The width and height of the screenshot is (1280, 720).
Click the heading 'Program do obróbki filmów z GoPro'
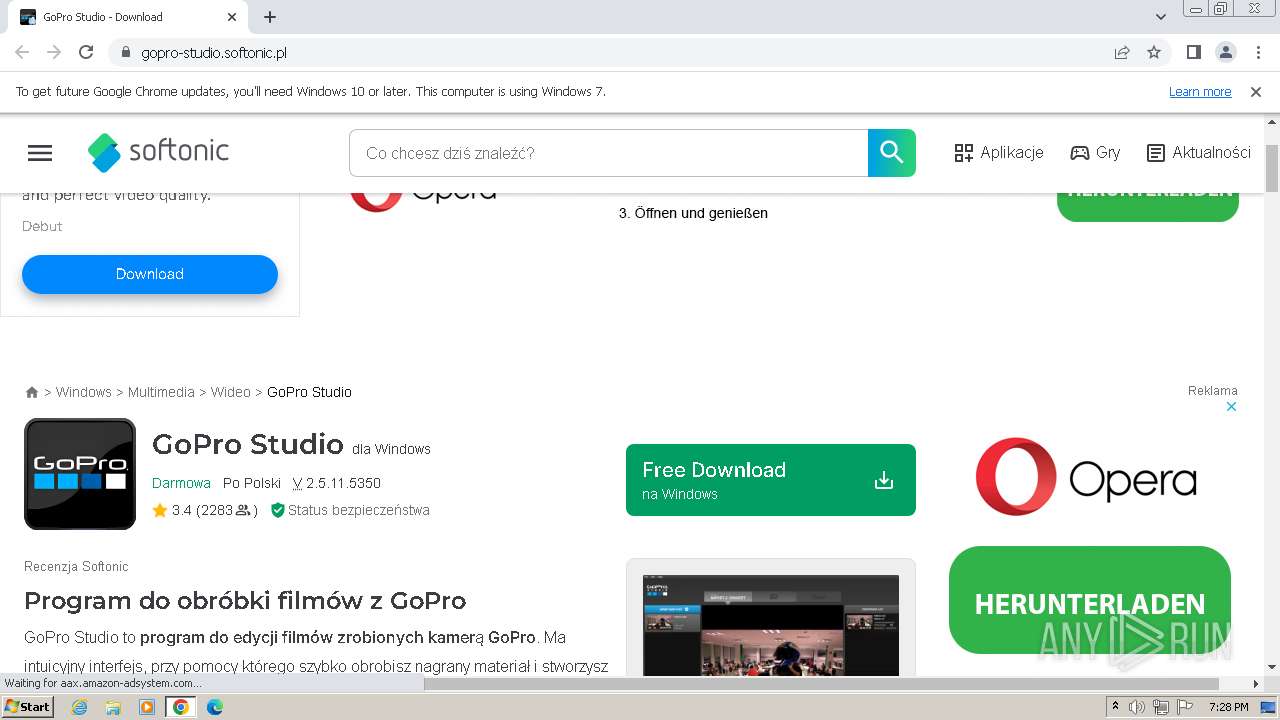tap(245, 601)
